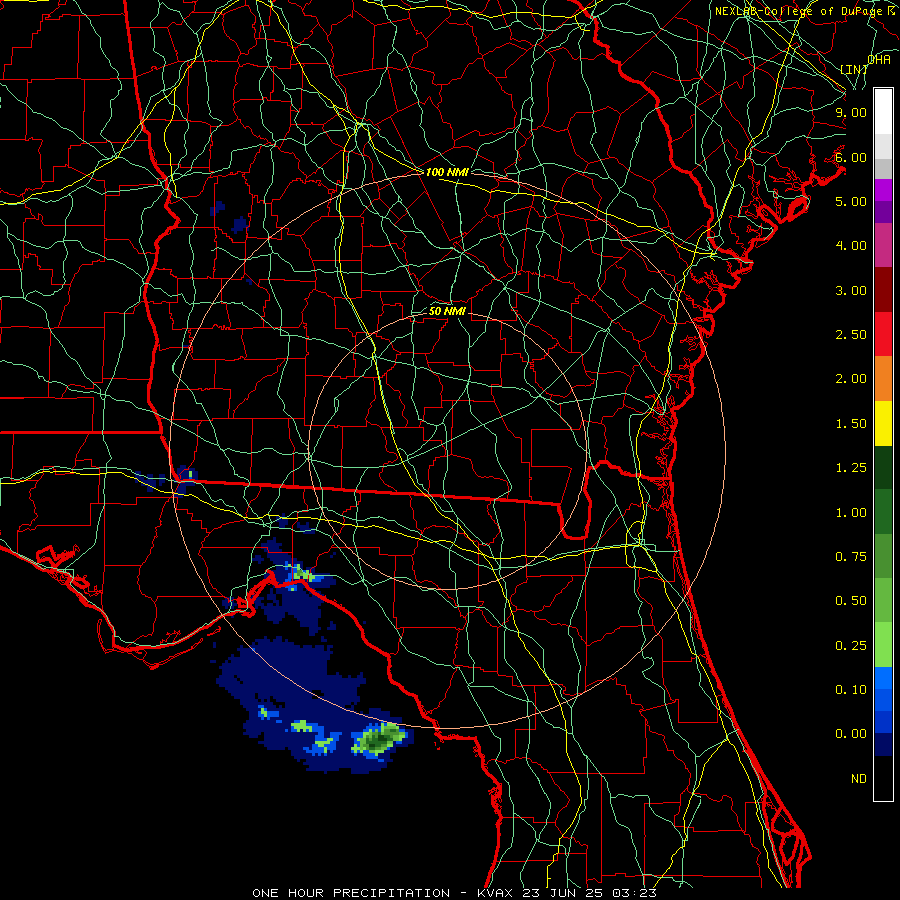Image resolution: width=900 pixels, height=900 pixels.
Task: Click the 2.50 legend value
Action: 851,335
